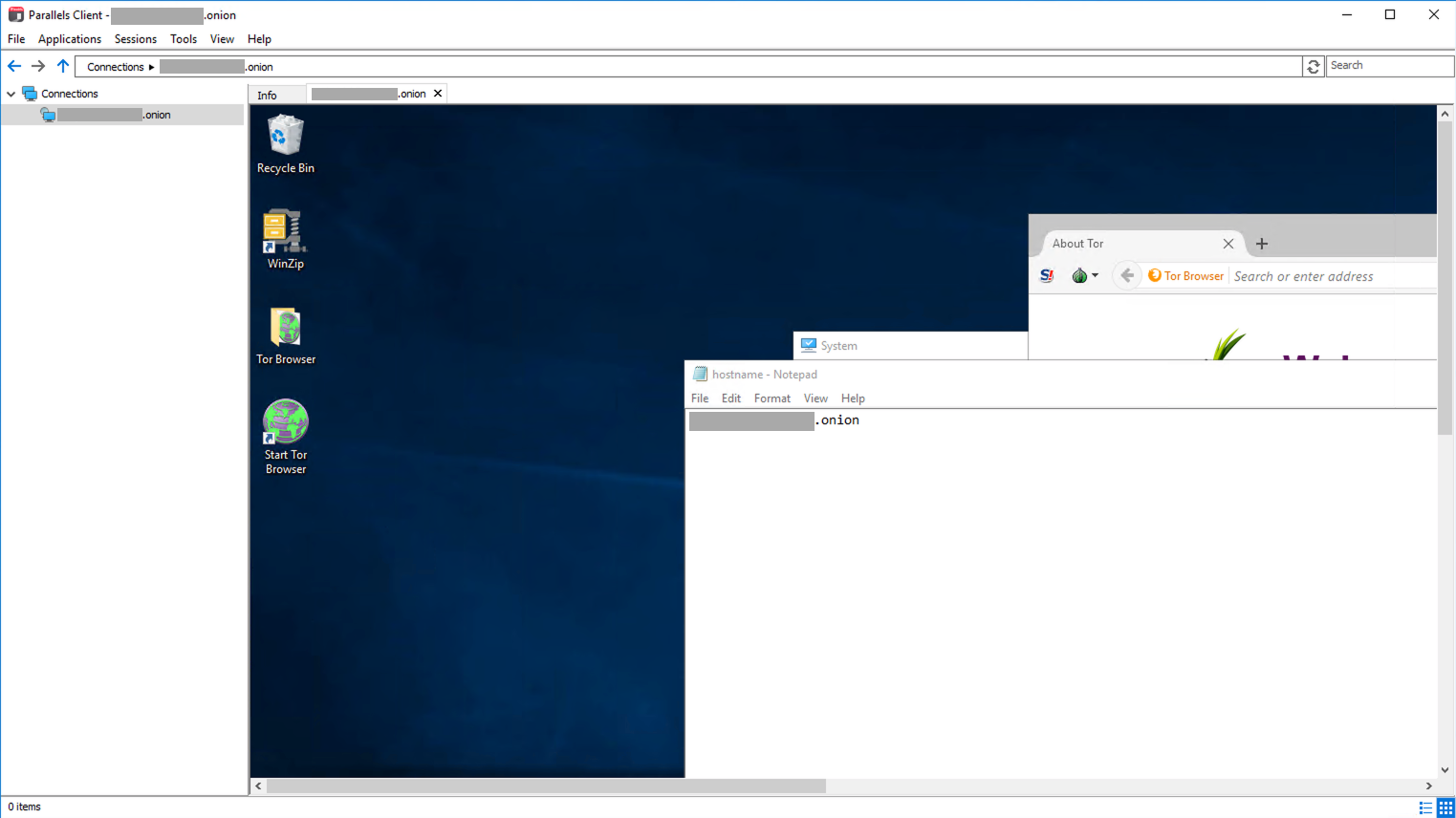Image resolution: width=1456 pixels, height=818 pixels.
Task: Click the Tor Browser identity icon
Action: coord(1155,275)
